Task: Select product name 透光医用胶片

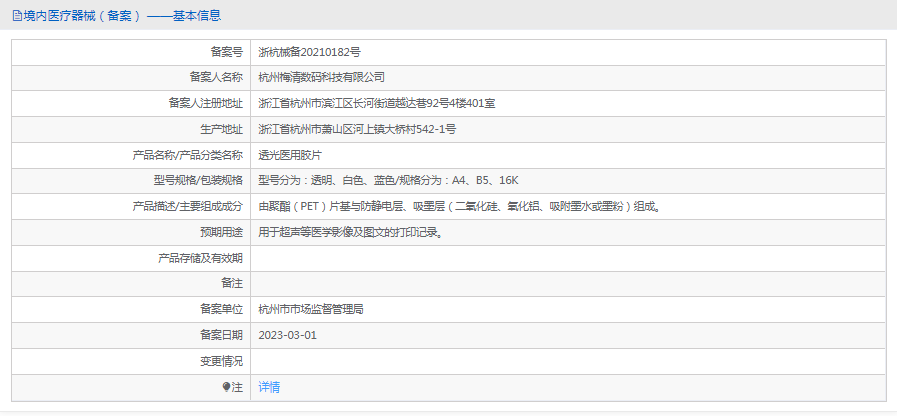Action: [x=290, y=155]
